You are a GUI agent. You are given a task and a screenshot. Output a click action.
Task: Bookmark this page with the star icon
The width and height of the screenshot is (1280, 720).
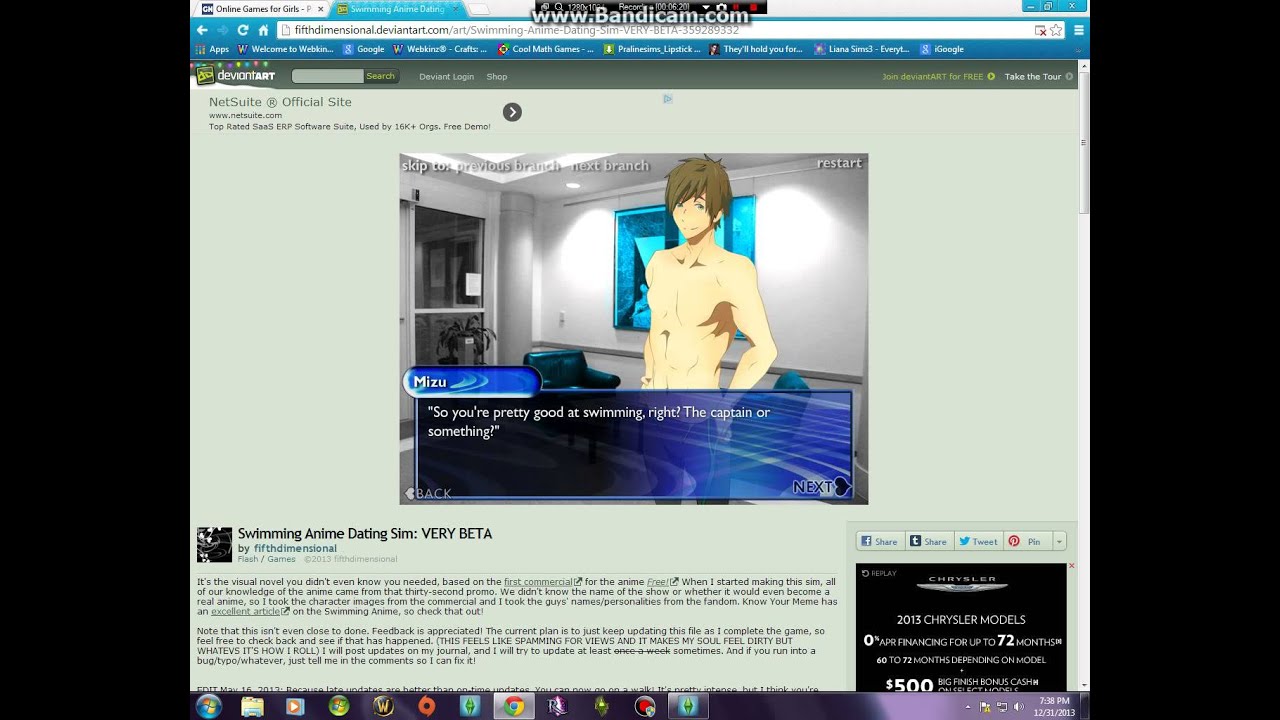point(1056,30)
